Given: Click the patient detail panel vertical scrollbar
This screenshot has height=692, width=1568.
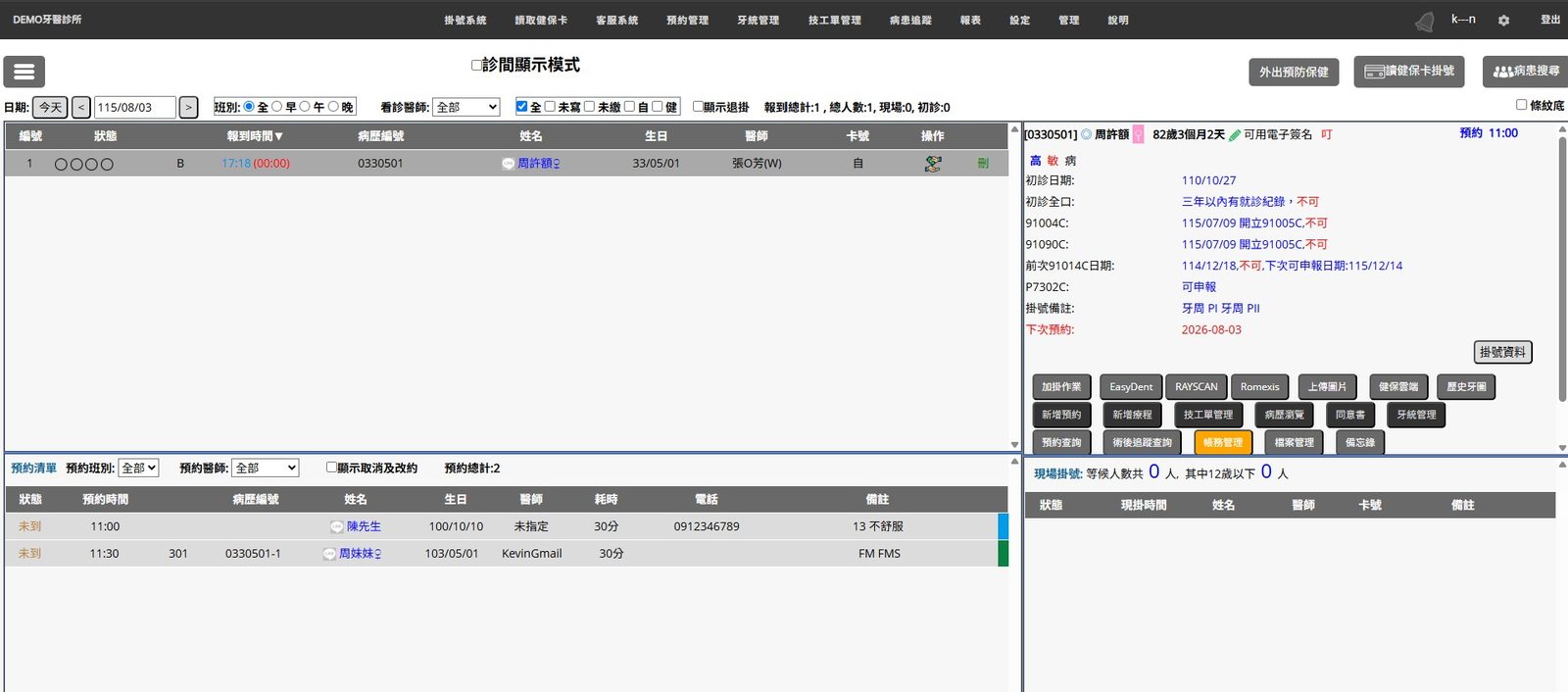Looking at the screenshot, I should coord(1562,270).
